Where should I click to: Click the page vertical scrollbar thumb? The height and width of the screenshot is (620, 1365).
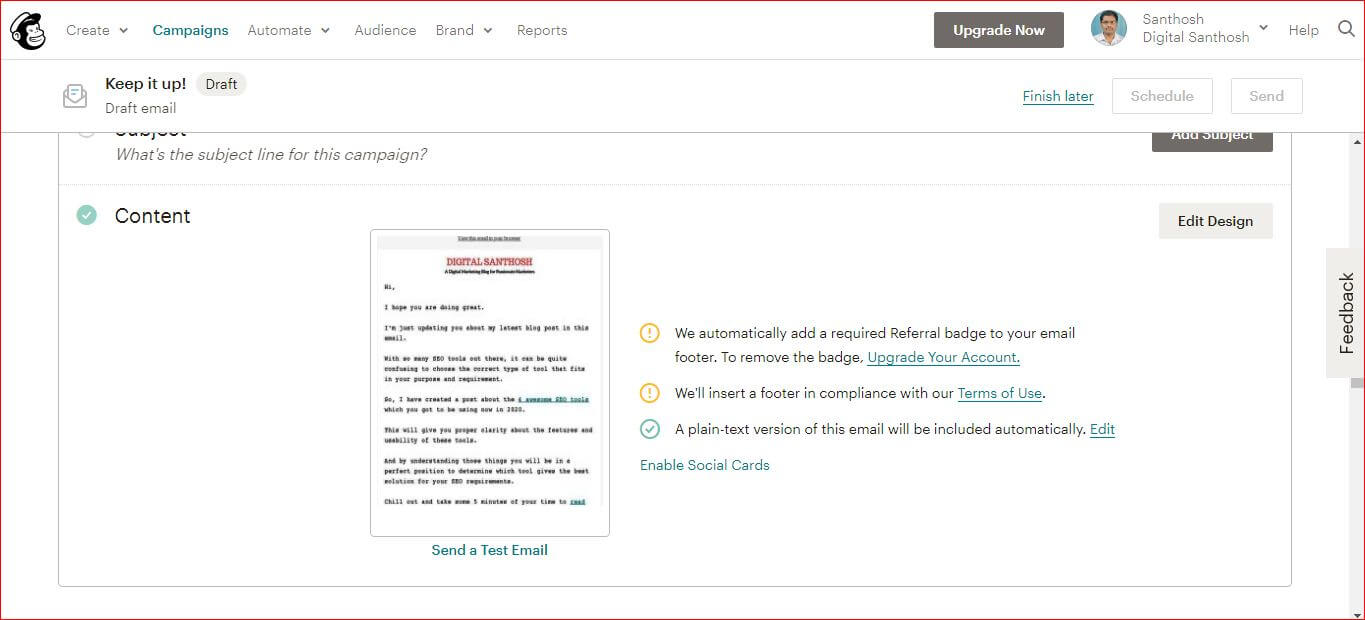(1357, 383)
